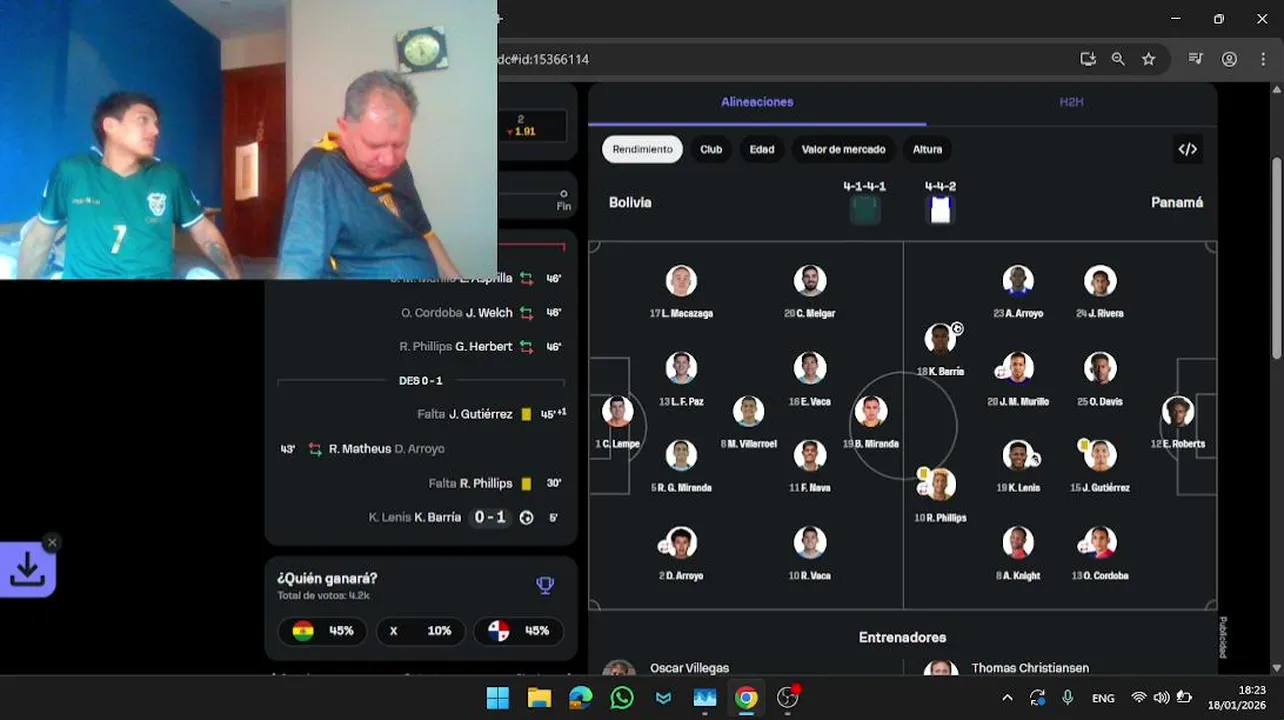Open player C. Melgar avatar
This screenshot has height=720, width=1284.
coord(810,281)
